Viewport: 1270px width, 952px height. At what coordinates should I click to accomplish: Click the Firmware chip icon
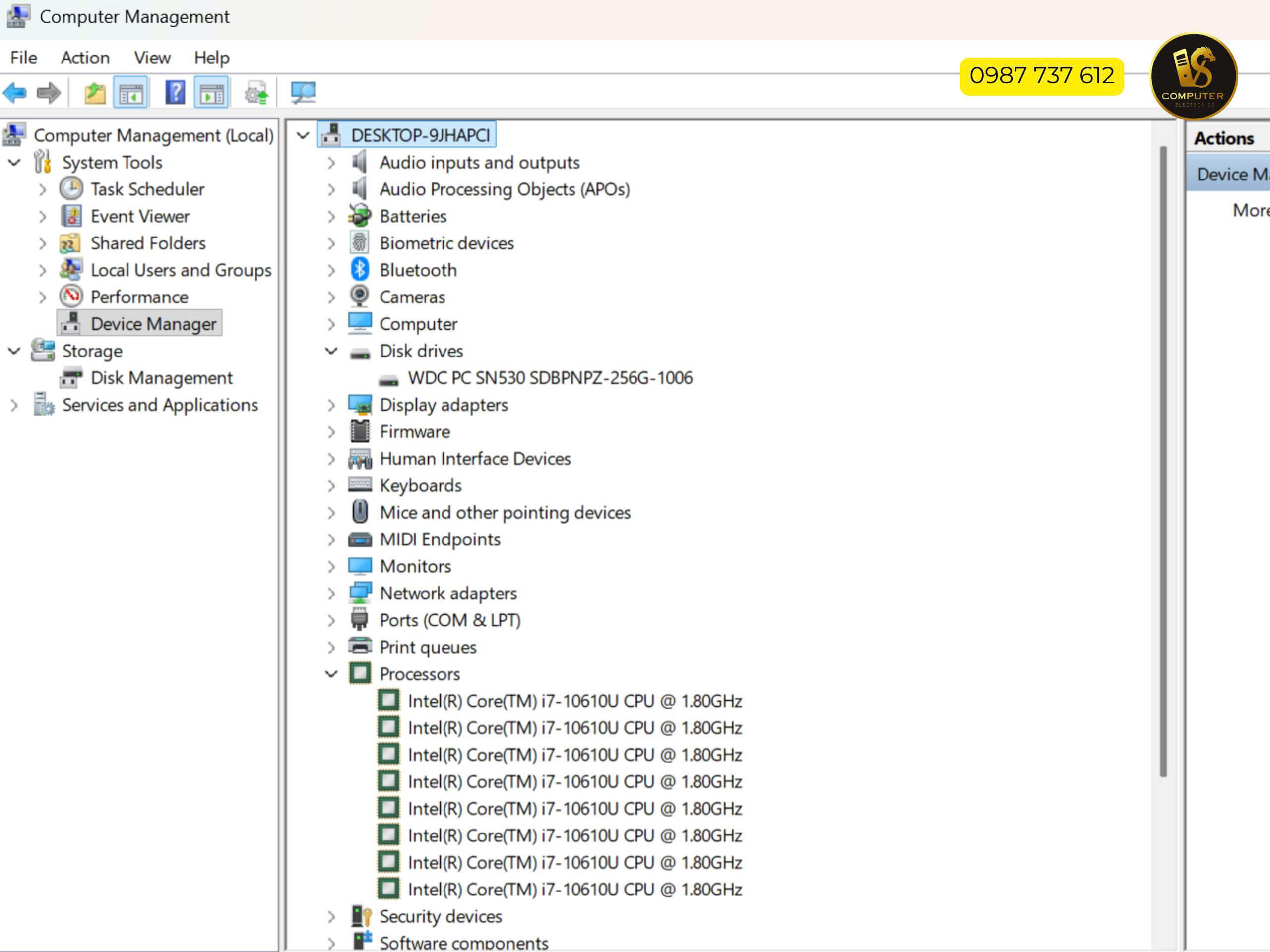click(x=360, y=431)
